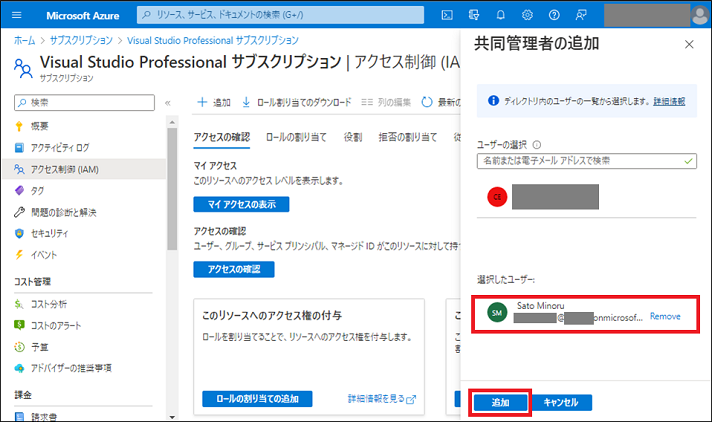Open コストのアラート in the sidebar
Screen dimensions: 712x422
[x=55, y=325]
